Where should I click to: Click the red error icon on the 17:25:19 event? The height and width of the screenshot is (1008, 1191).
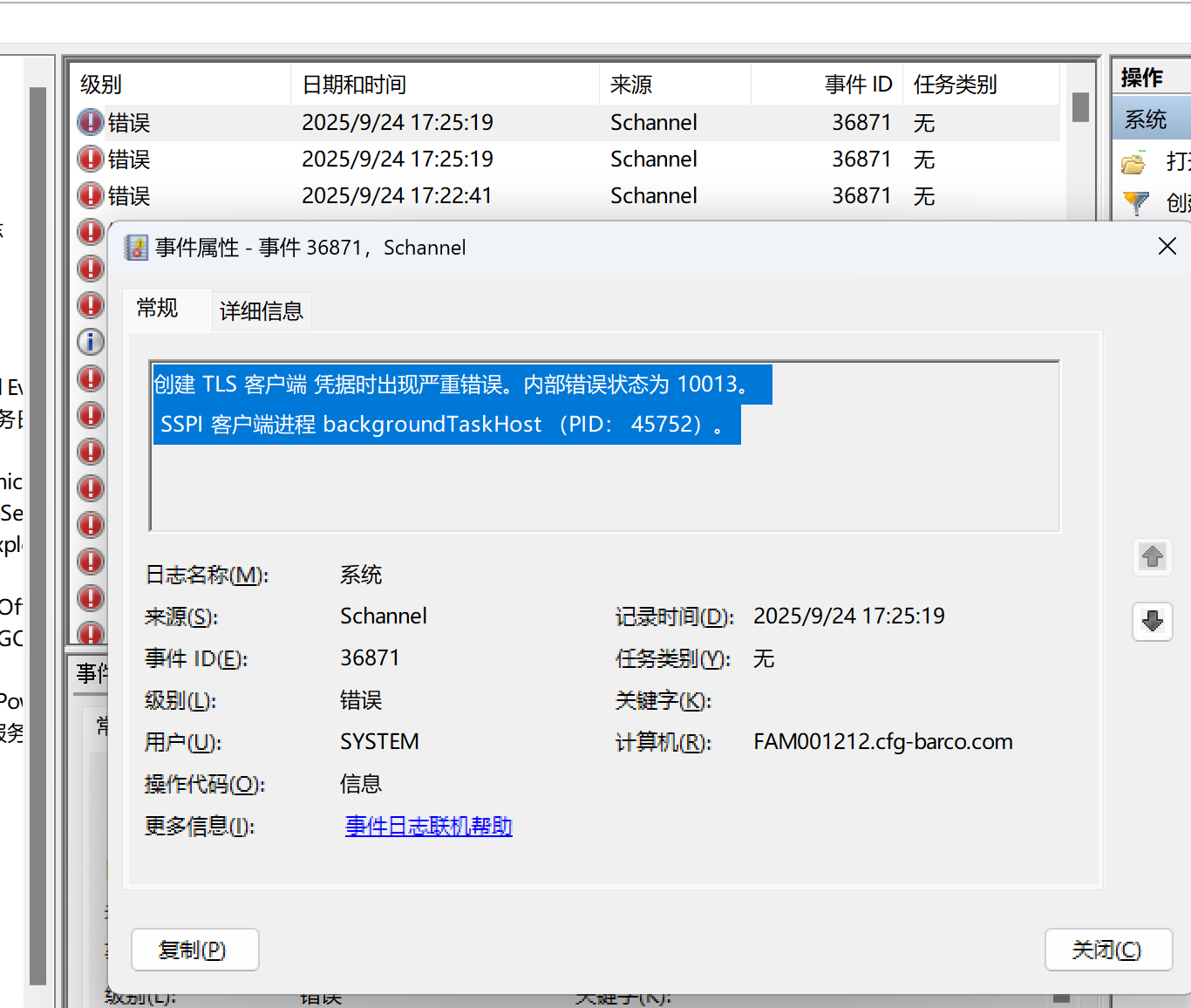pos(90,122)
